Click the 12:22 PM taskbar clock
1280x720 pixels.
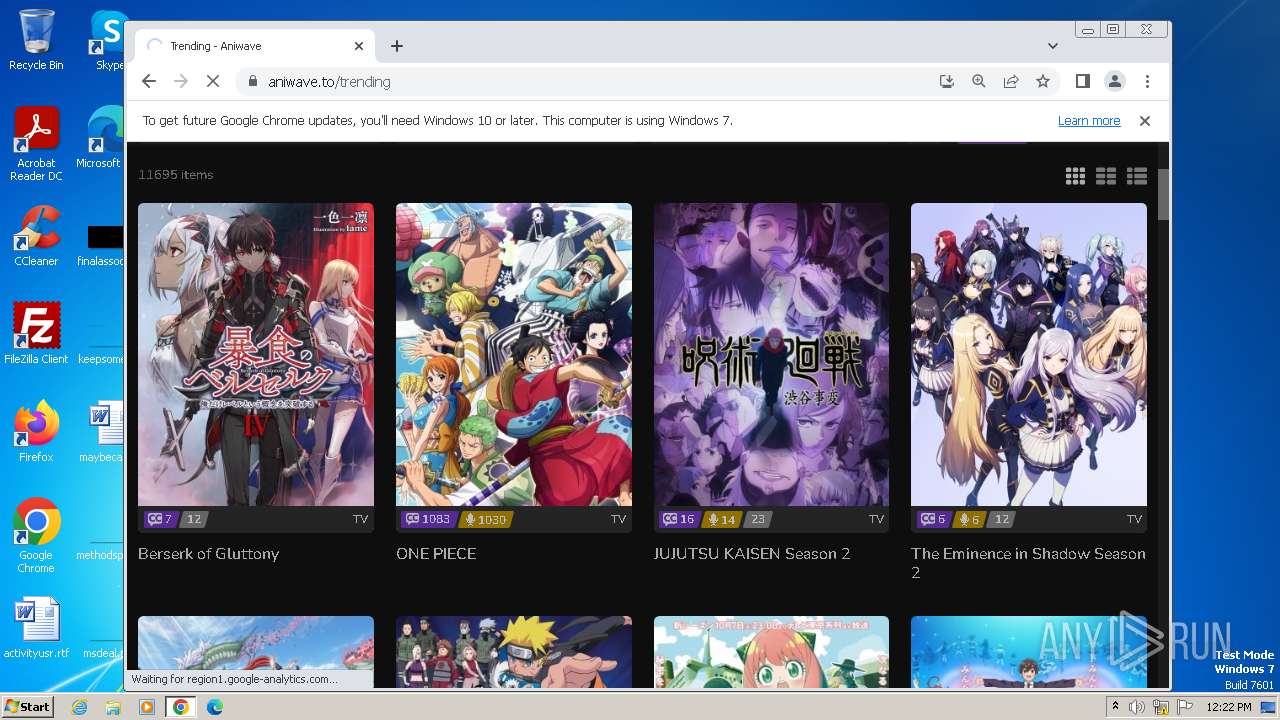[x=1228, y=707]
